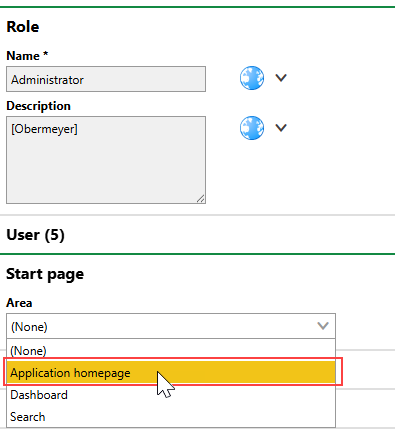
Task: Select (None) option in Area list
Action: click(x=171, y=351)
